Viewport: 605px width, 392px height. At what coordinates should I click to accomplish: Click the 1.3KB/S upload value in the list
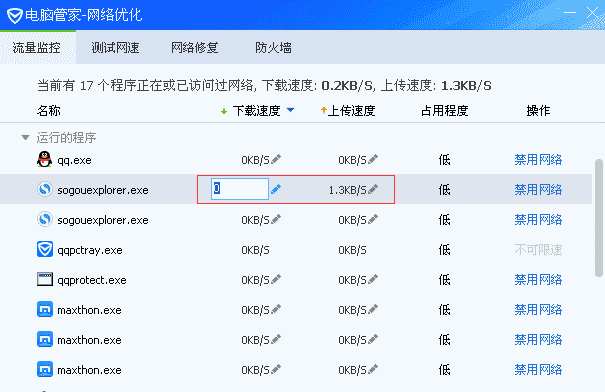(x=347, y=190)
